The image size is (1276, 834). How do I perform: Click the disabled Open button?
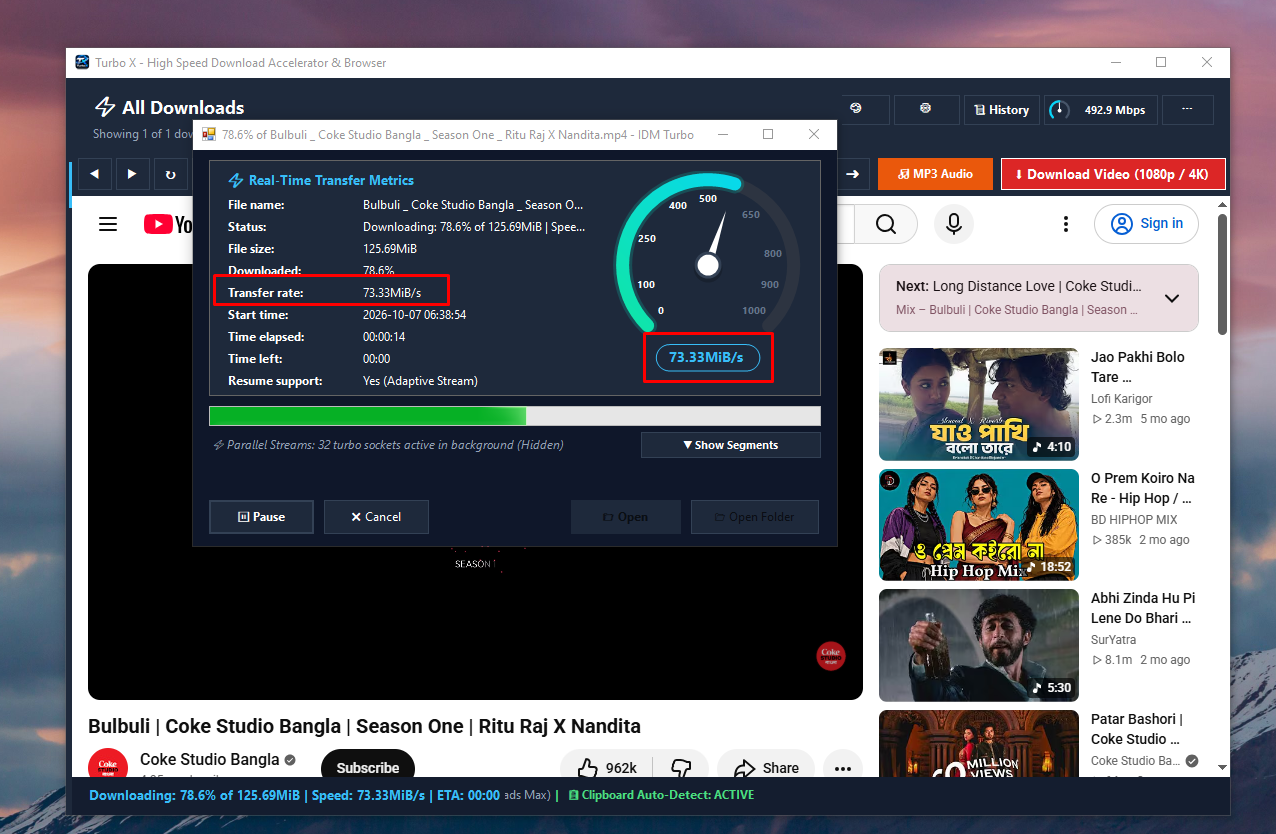[625, 517]
